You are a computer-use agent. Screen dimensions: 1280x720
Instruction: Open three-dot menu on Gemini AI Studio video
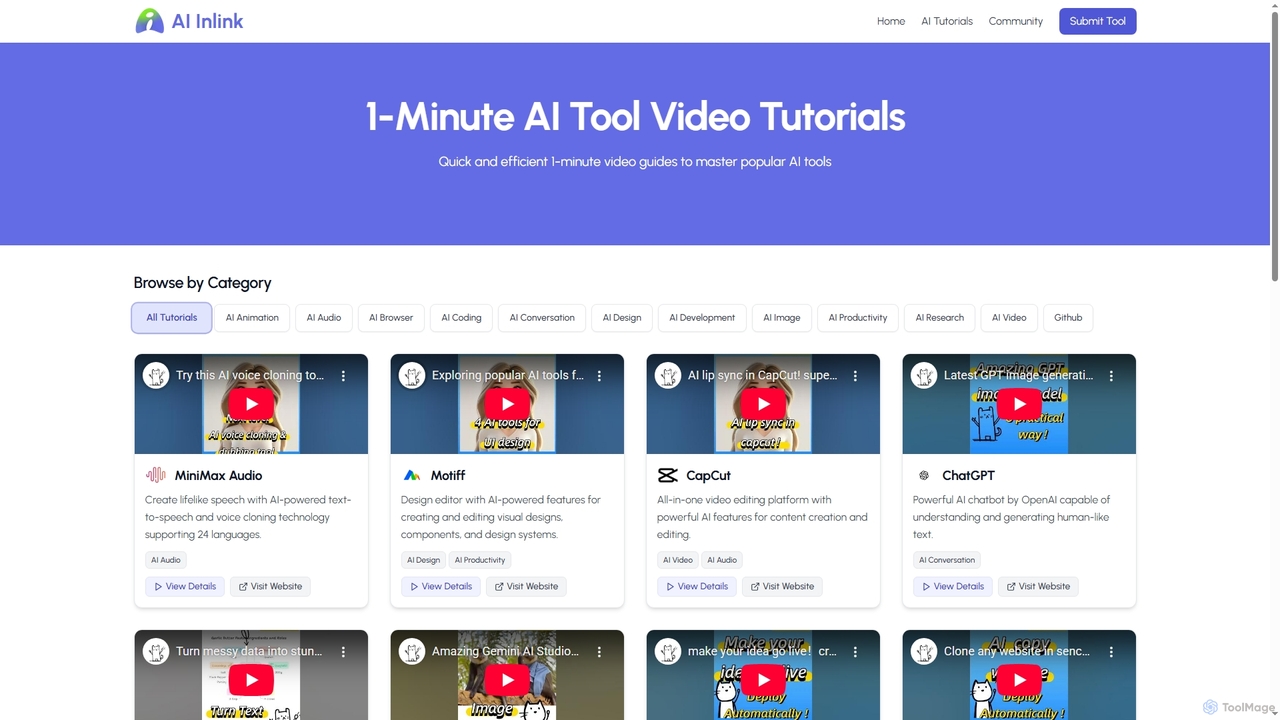coord(599,652)
